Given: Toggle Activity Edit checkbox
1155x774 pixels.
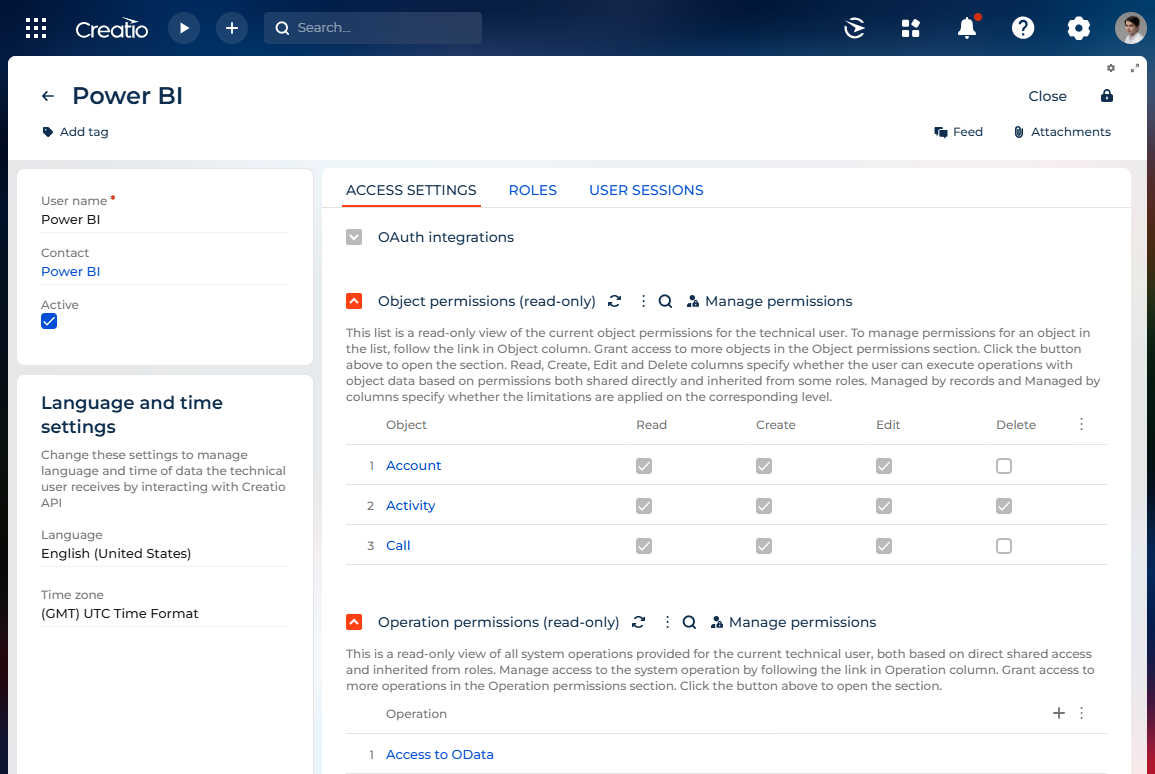Looking at the screenshot, I should click(x=884, y=506).
